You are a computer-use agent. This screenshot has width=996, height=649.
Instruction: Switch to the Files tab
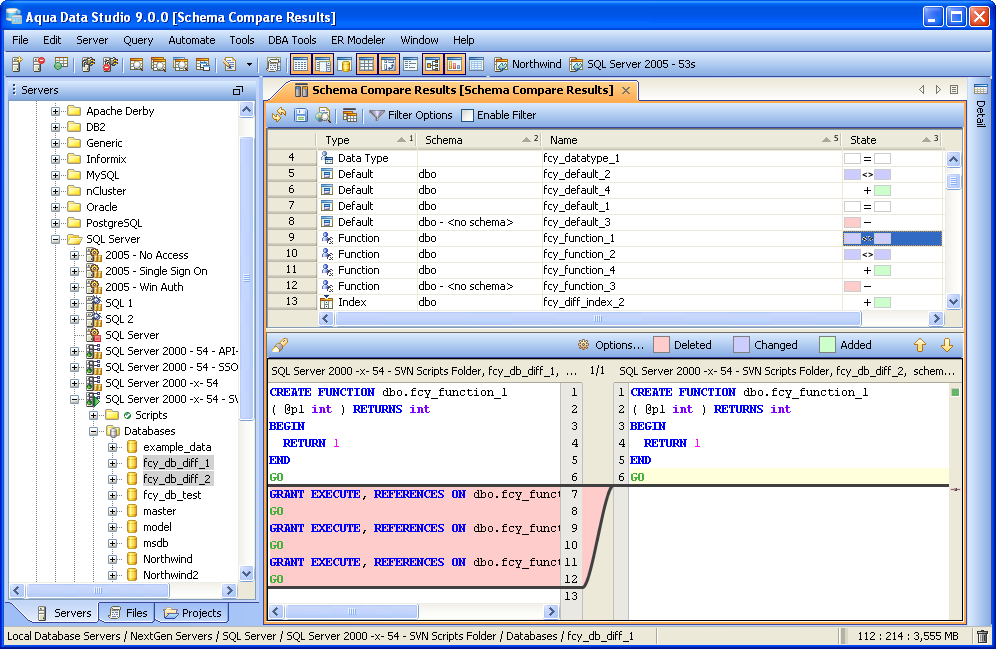(127, 613)
